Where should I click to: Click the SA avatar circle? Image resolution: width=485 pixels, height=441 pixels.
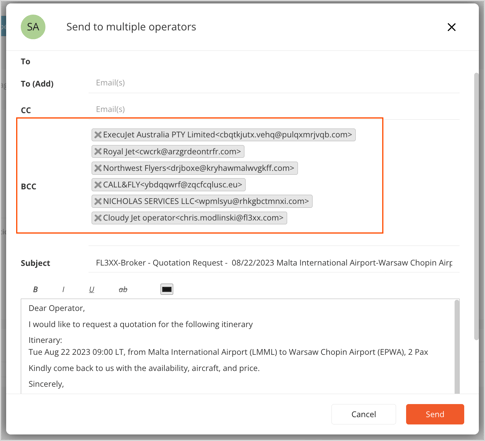tap(33, 27)
